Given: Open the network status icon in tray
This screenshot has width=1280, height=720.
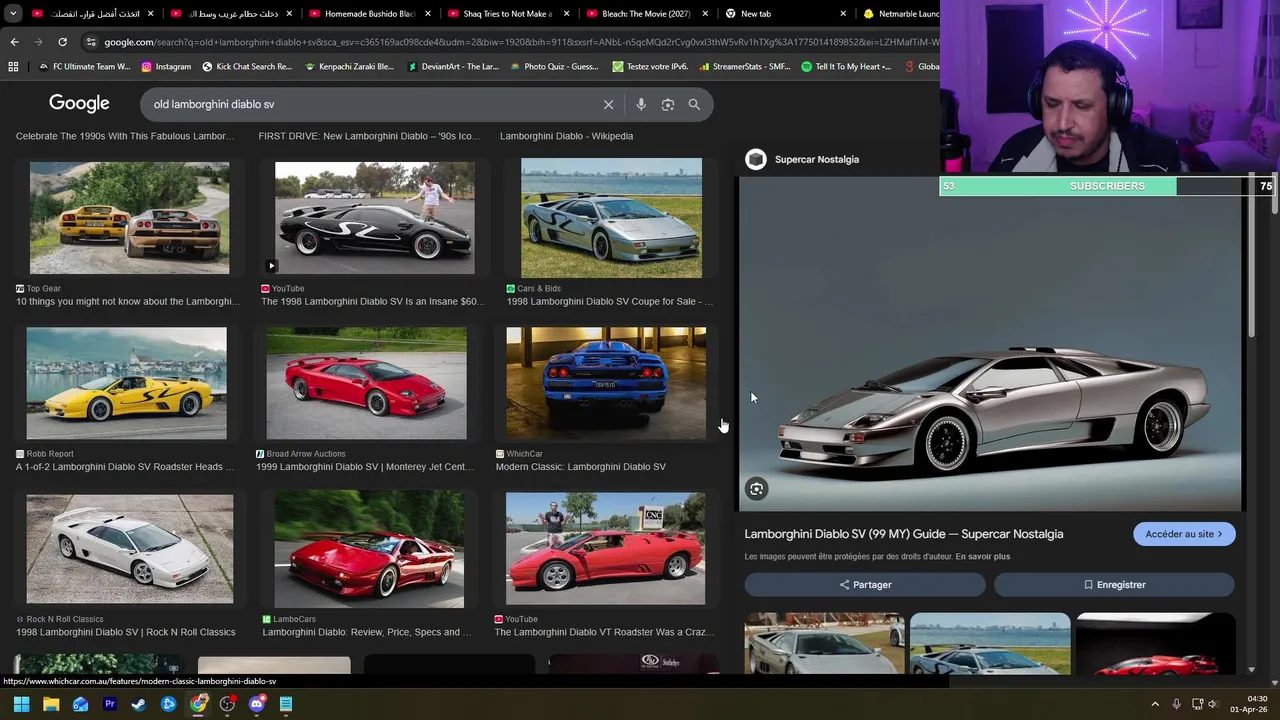Looking at the screenshot, I should coord(1197,704).
